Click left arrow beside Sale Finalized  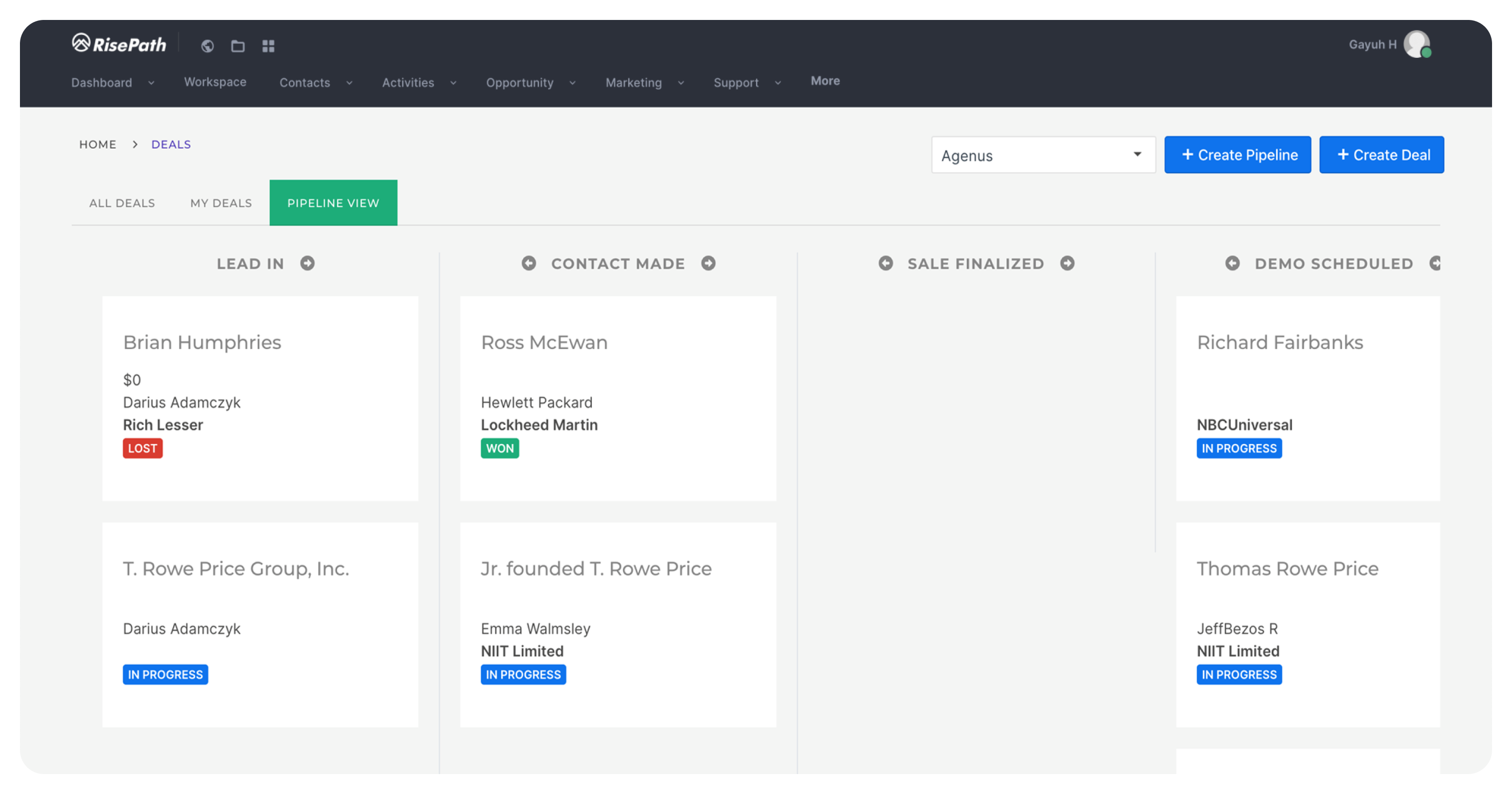(x=886, y=263)
